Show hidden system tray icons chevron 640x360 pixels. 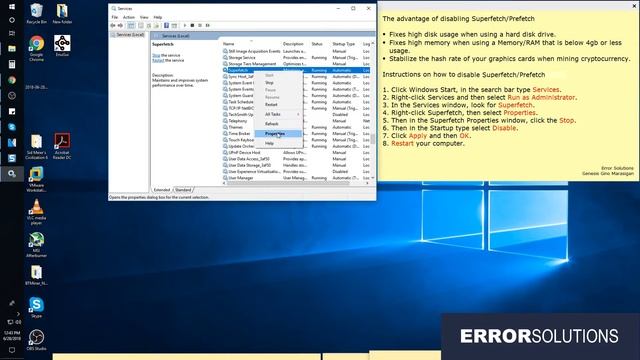(18, 314)
